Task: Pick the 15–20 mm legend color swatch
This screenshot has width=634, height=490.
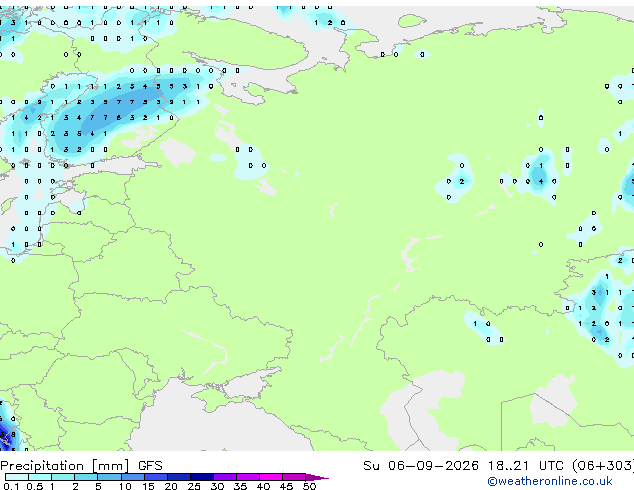Action: pos(155,477)
